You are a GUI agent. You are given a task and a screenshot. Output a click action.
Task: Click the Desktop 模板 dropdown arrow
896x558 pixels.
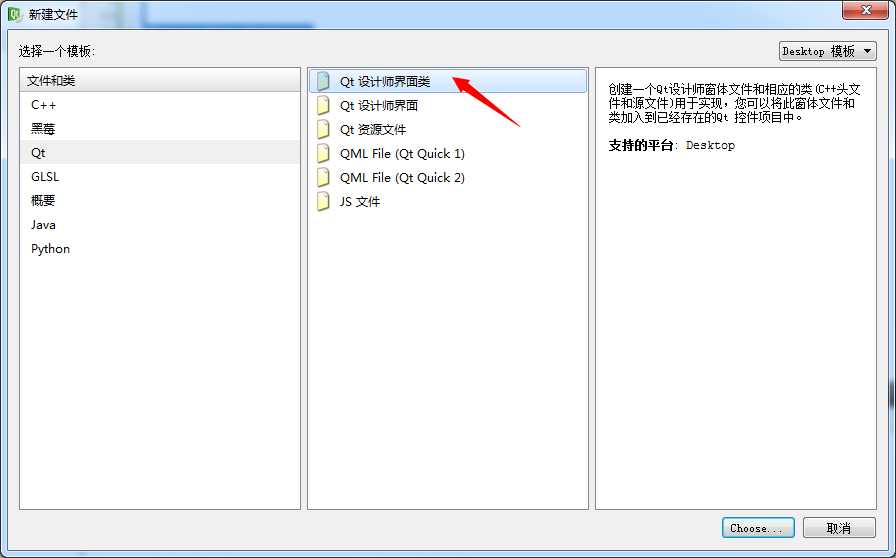pos(867,51)
